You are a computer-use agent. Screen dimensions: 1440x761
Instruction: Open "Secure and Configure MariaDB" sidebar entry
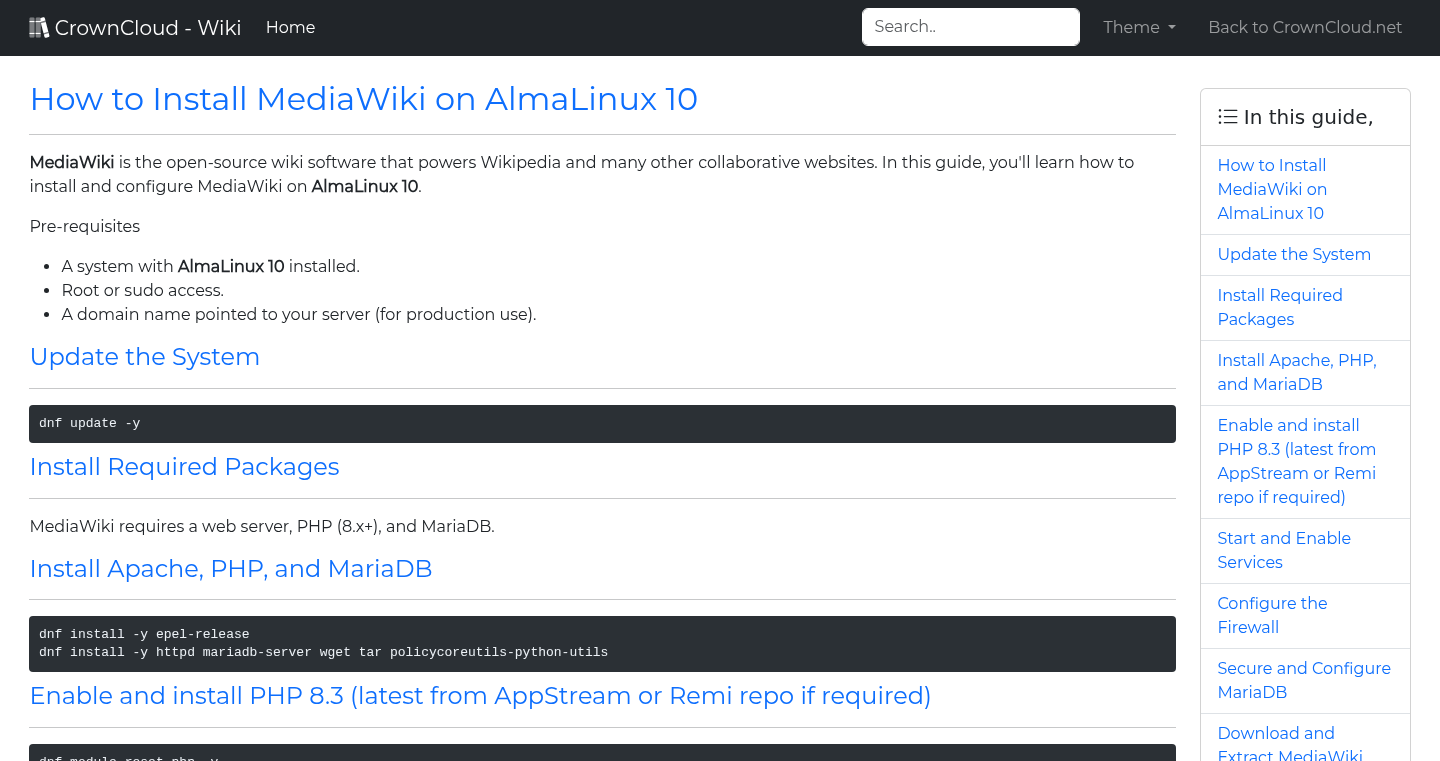1304,680
